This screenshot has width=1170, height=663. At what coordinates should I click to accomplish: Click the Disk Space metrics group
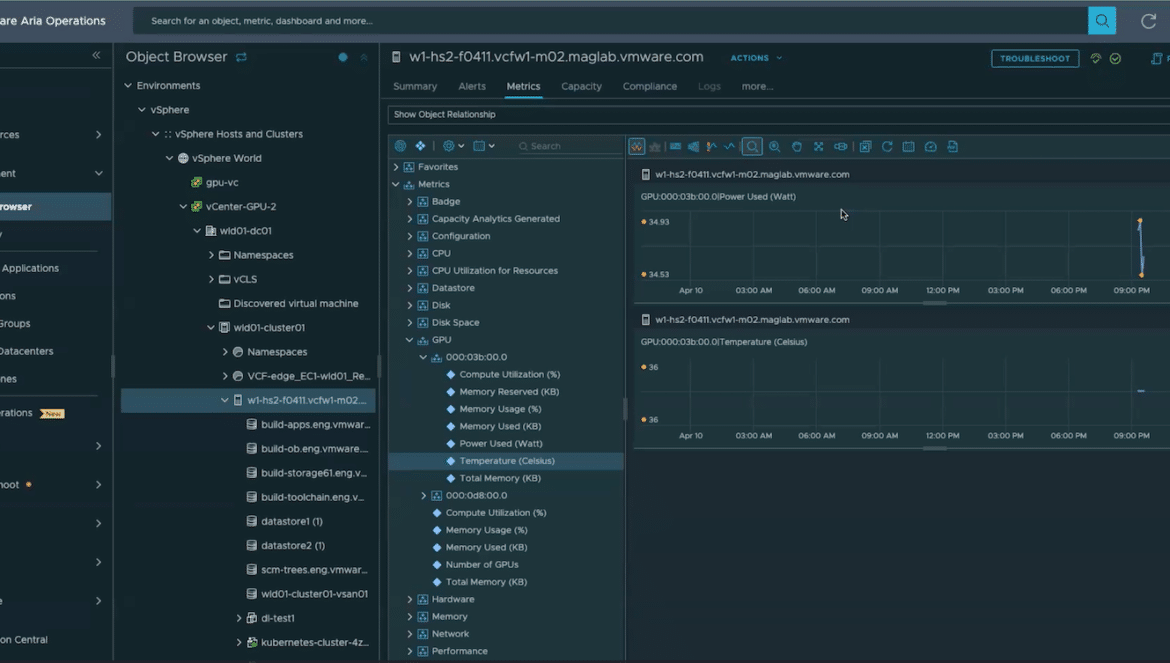point(455,323)
